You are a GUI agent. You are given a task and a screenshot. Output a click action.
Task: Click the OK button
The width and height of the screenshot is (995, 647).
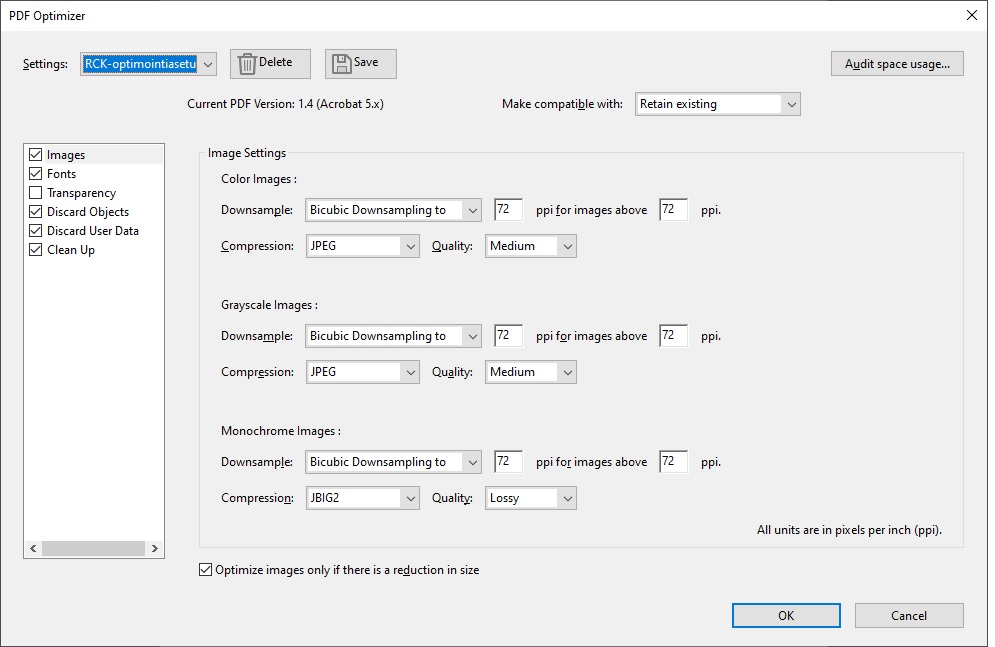pos(786,615)
